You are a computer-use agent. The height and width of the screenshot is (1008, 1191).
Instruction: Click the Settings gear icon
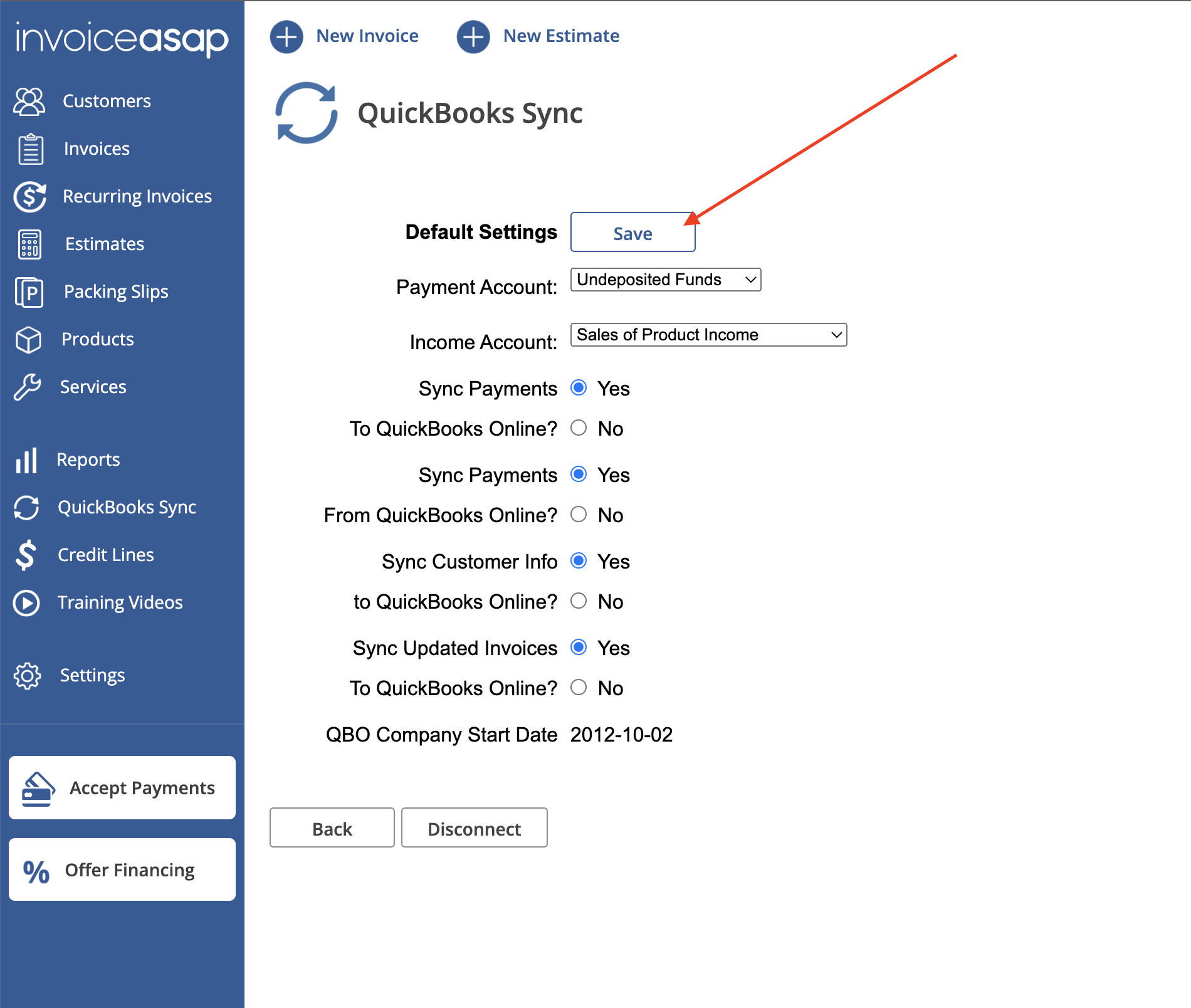pos(28,675)
